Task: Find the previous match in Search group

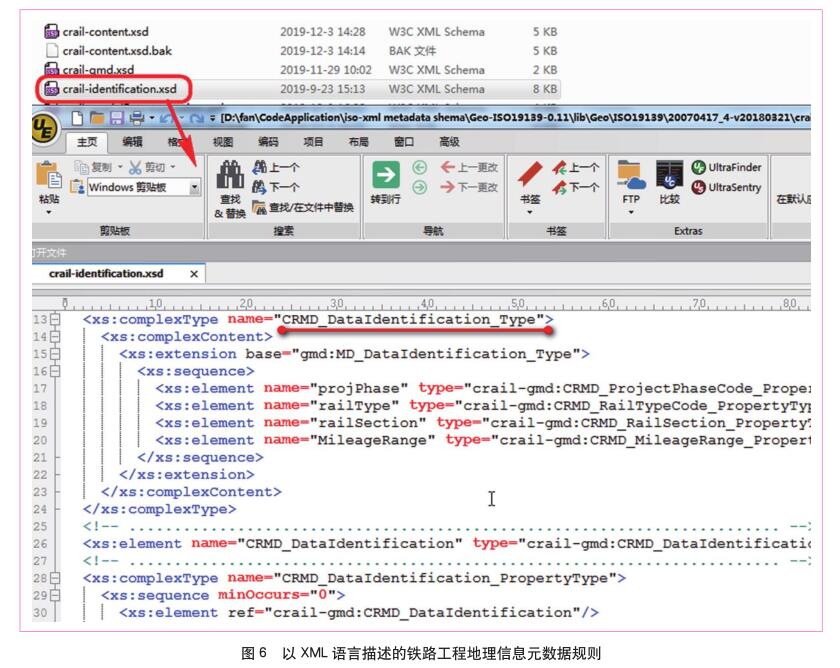Action: point(276,168)
